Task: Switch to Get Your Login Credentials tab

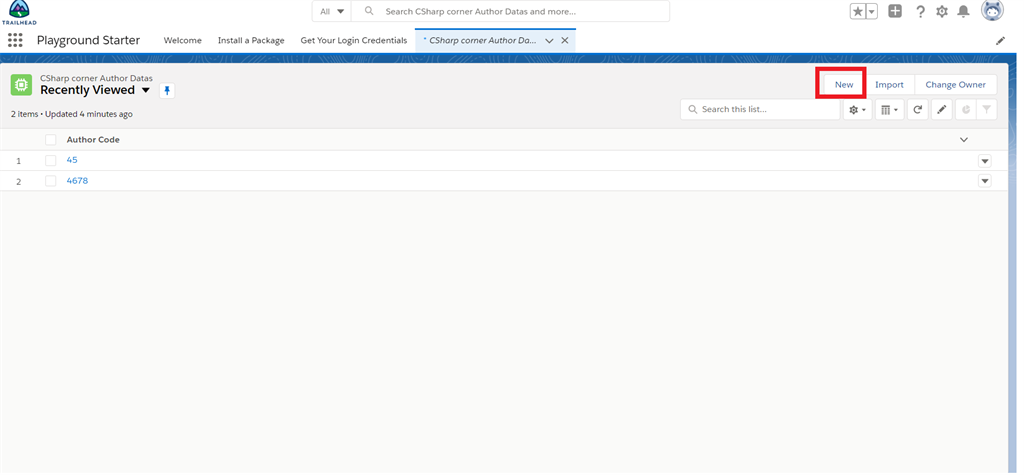Action: [x=353, y=41]
